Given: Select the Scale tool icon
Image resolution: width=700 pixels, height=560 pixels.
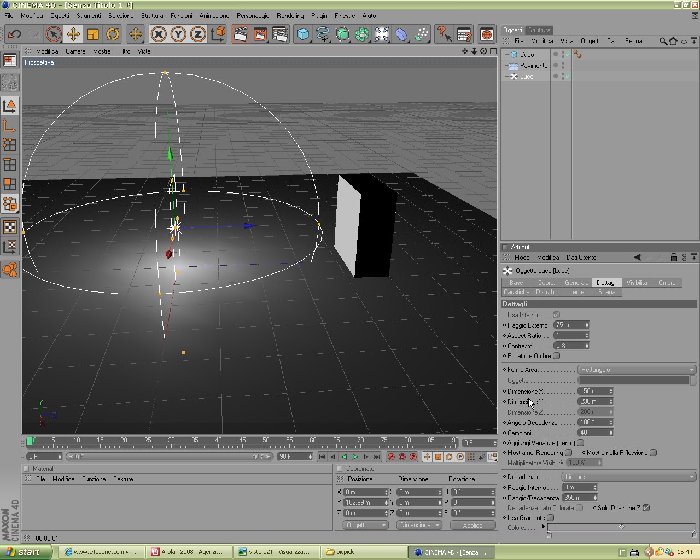Looking at the screenshot, I should pyautogui.click(x=93, y=34).
